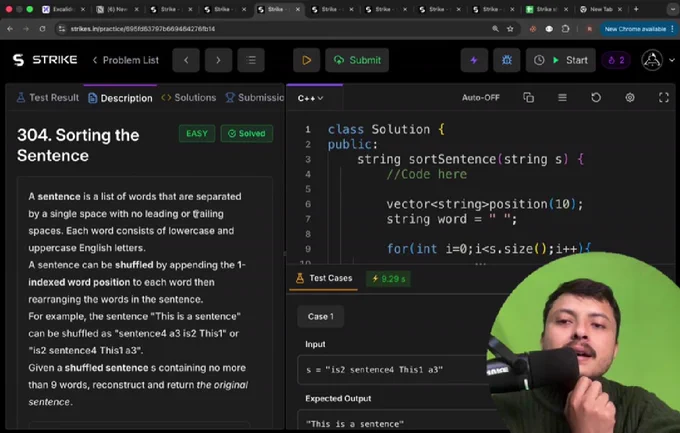Select the Test Cases tab
Image resolution: width=680 pixels, height=433 pixels.
[324, 279]
